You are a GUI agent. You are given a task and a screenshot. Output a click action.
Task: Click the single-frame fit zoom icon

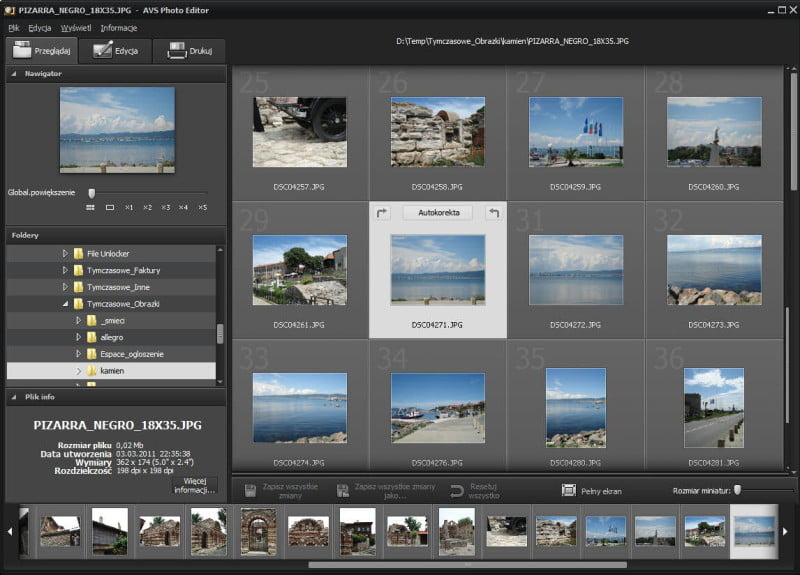pyautogui.click(x=110, y=208)
